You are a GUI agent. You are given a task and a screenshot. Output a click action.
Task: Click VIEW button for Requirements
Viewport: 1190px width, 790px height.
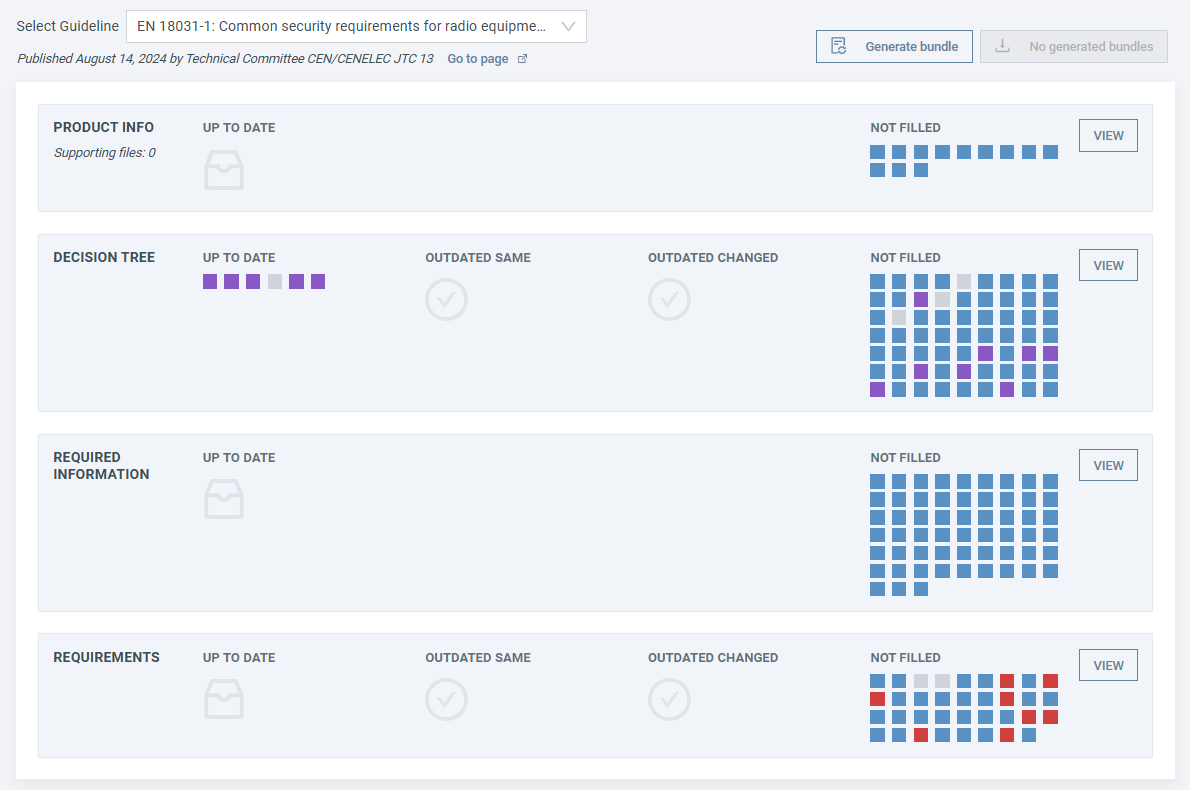(1108, 666)
